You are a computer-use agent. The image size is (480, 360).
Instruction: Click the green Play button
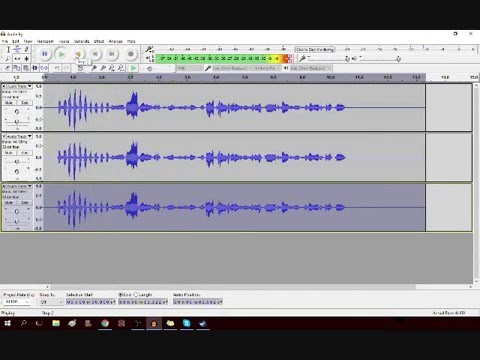tap(61, 54)
